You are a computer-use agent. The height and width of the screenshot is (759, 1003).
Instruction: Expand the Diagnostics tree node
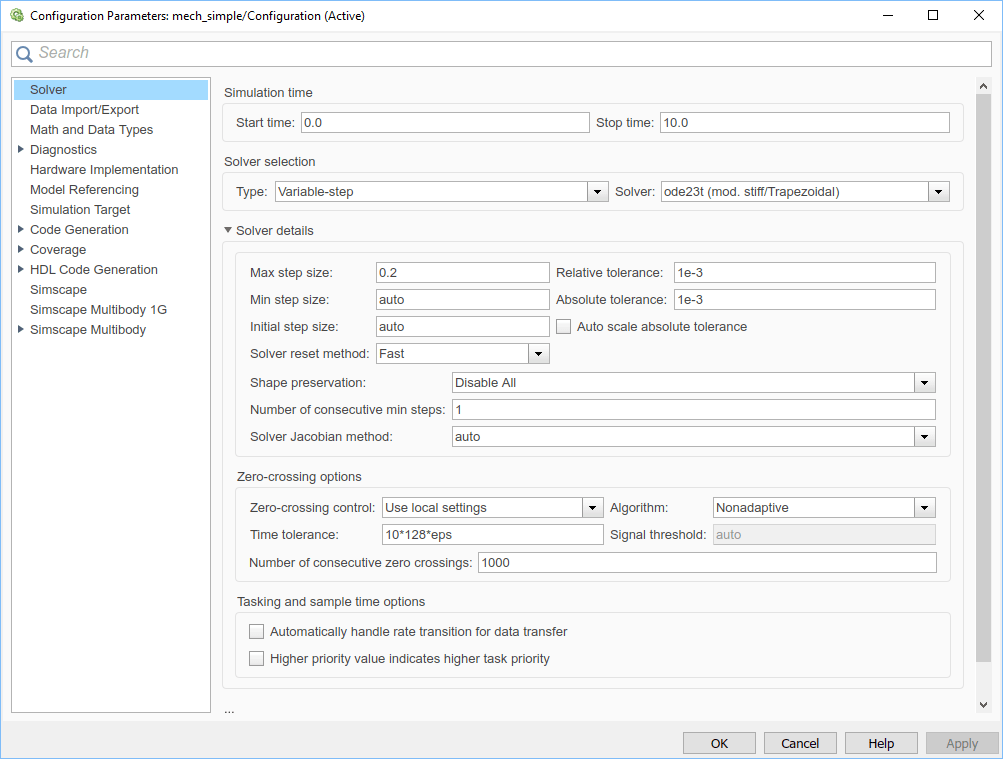point(20,149)
